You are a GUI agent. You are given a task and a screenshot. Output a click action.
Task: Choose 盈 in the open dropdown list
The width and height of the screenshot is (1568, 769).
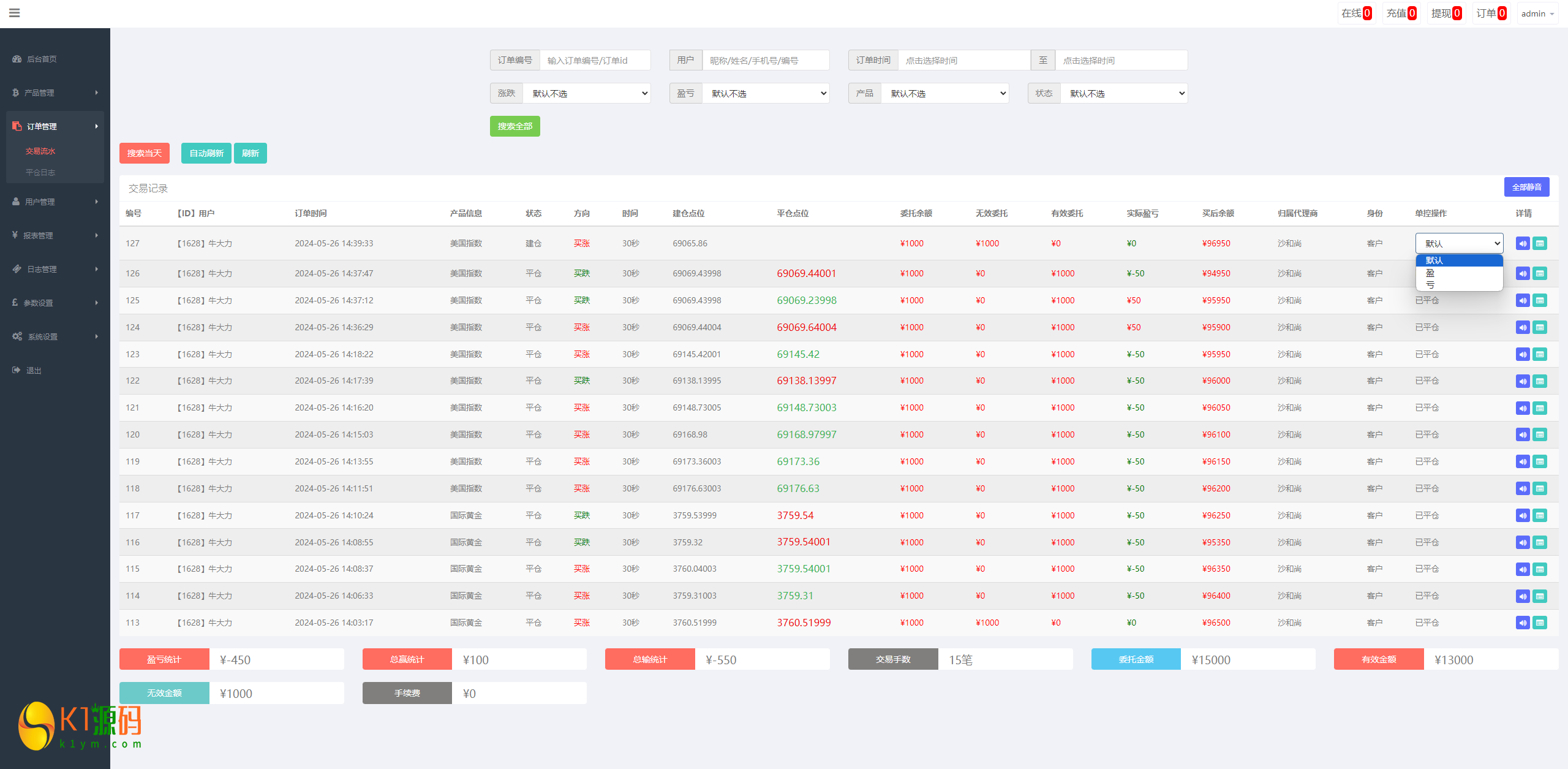point(1459,273)
